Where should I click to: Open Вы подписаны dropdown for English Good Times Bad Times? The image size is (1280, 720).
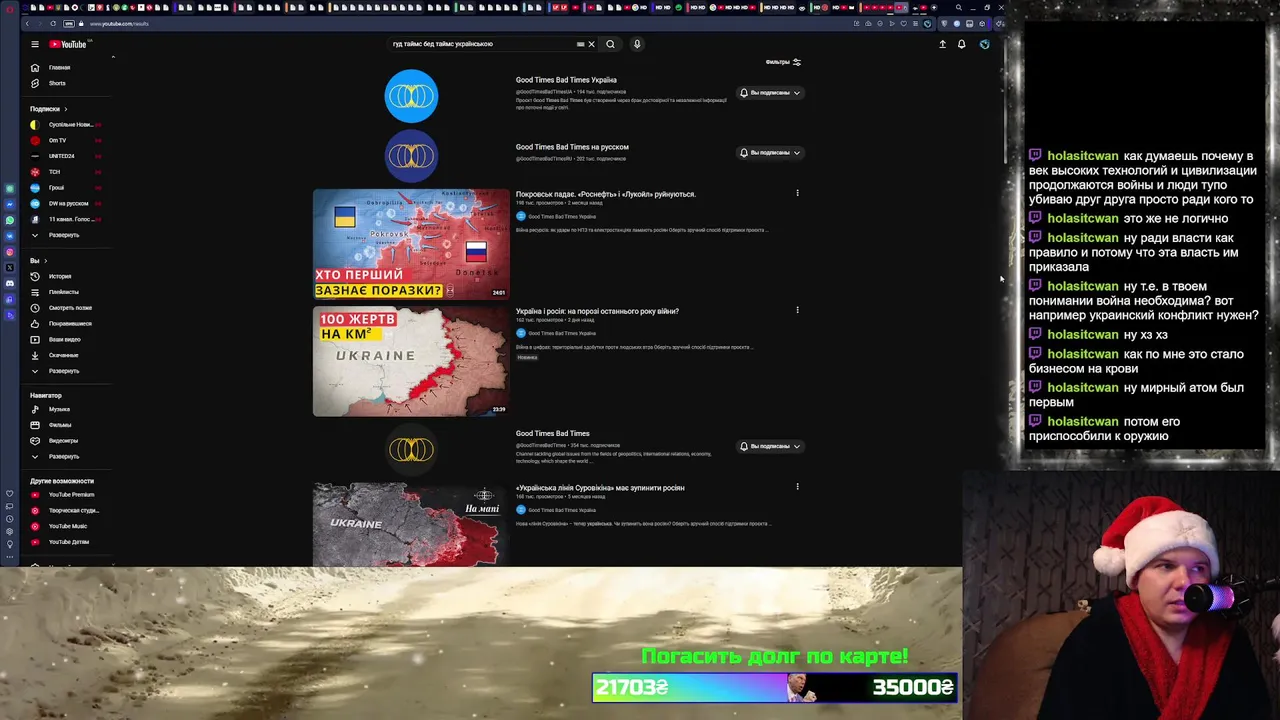coord(770,446)
